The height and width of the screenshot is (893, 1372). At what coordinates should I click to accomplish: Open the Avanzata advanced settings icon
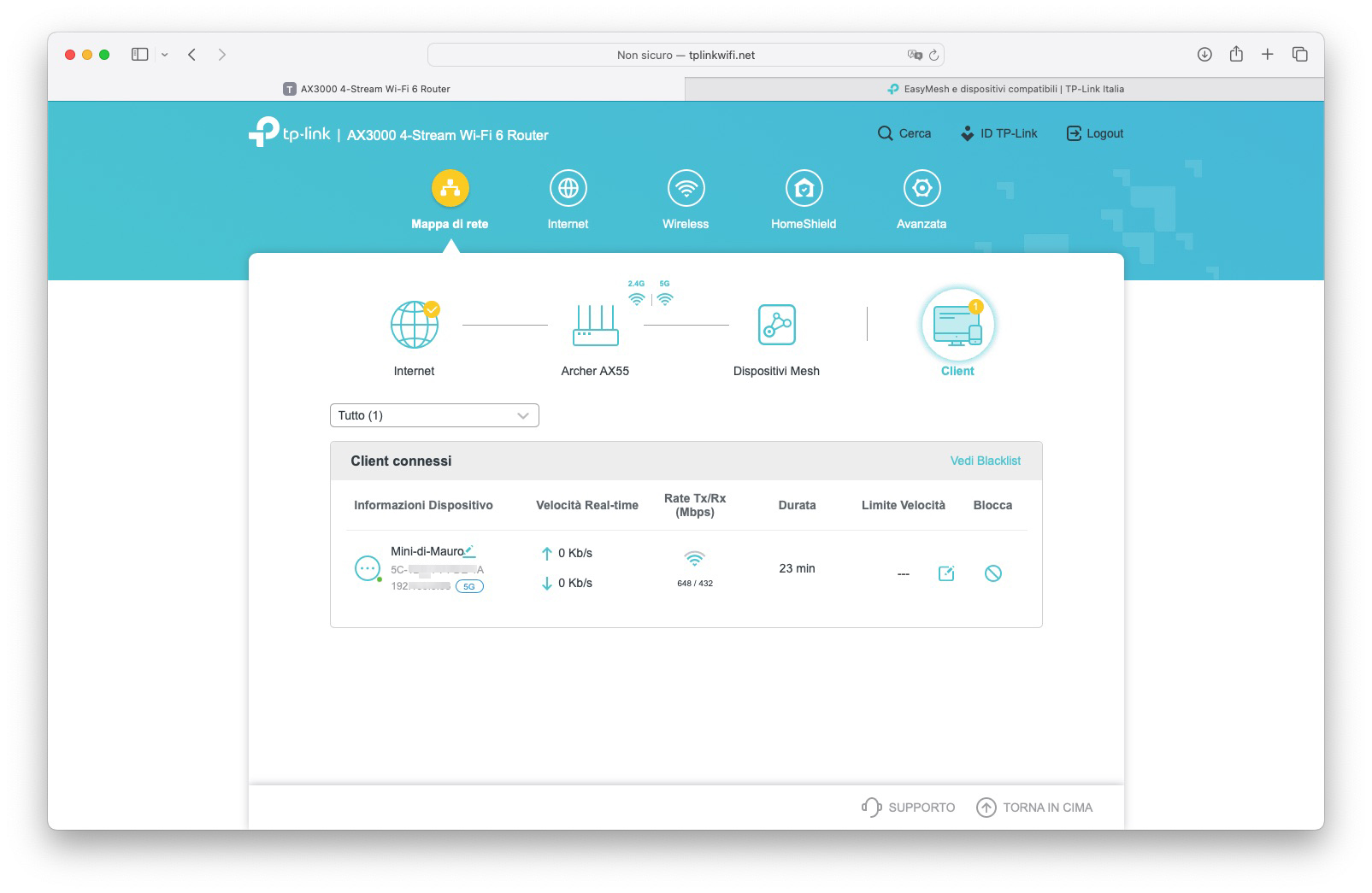(x=922, y=188)
